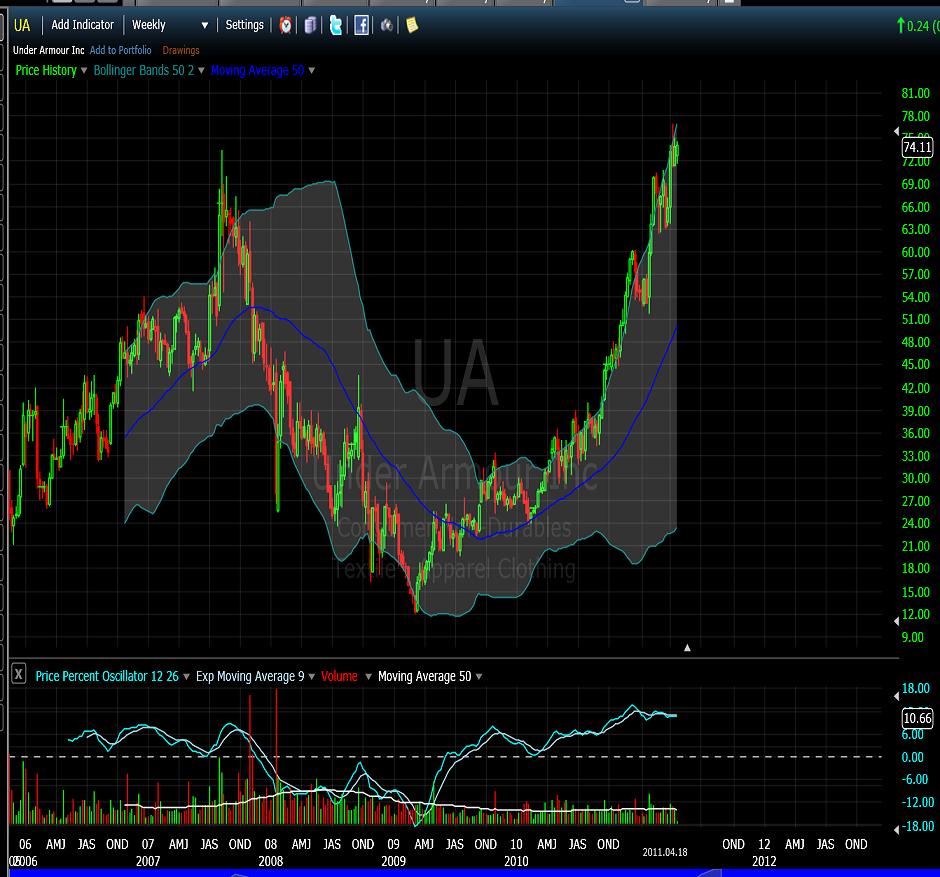
Task: Click the Add Indicator menu
Action: pyautogui.click(x=83, y=25)
